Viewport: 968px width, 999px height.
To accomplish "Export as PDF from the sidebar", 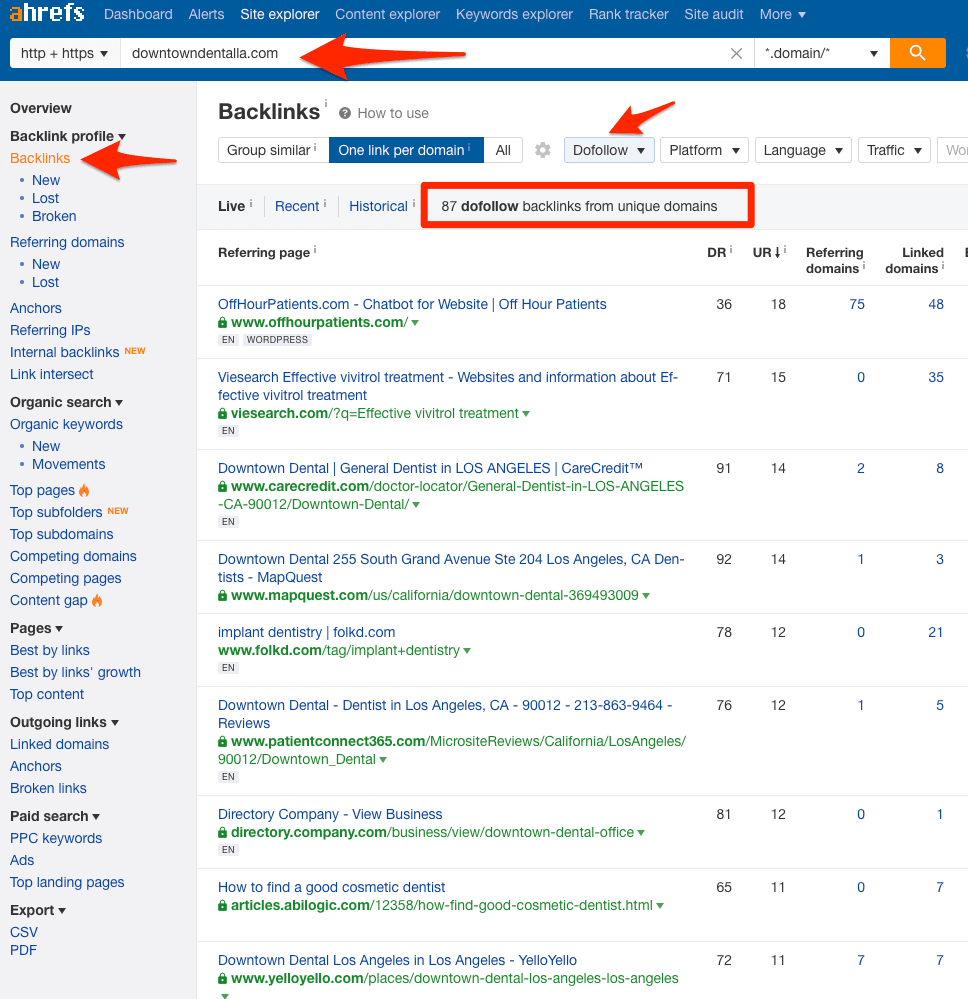I will (x=24, y=951).
